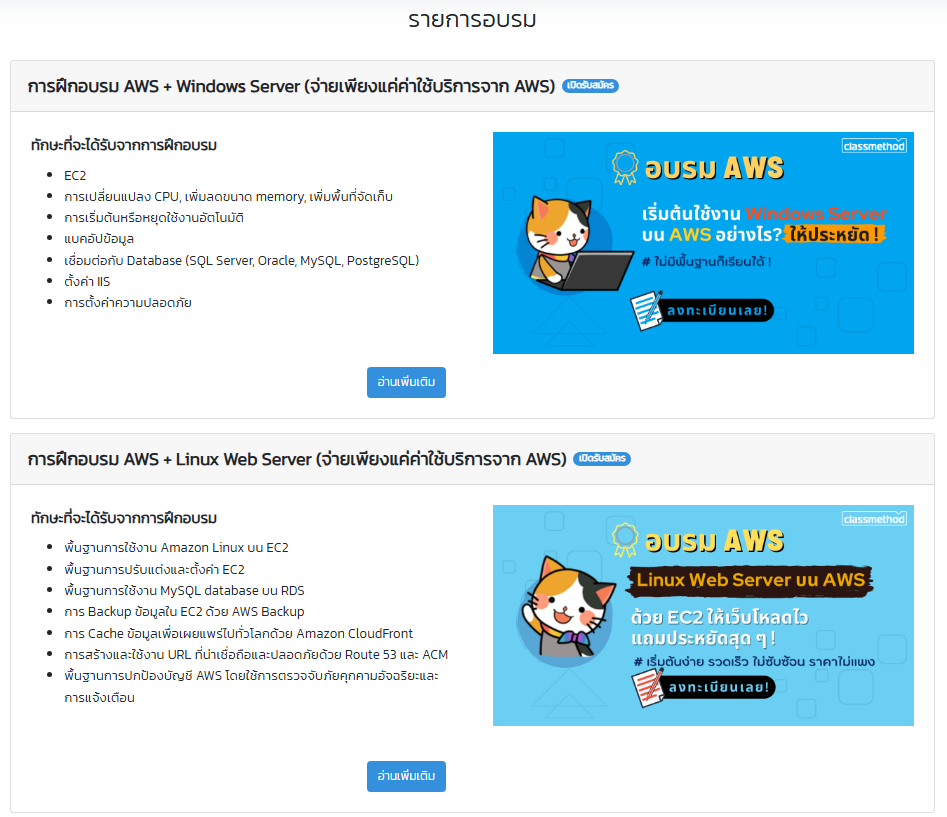Select the Database SQL Server, Oracle bullet
Screen dimensions: 947x817
pos(242,261)
